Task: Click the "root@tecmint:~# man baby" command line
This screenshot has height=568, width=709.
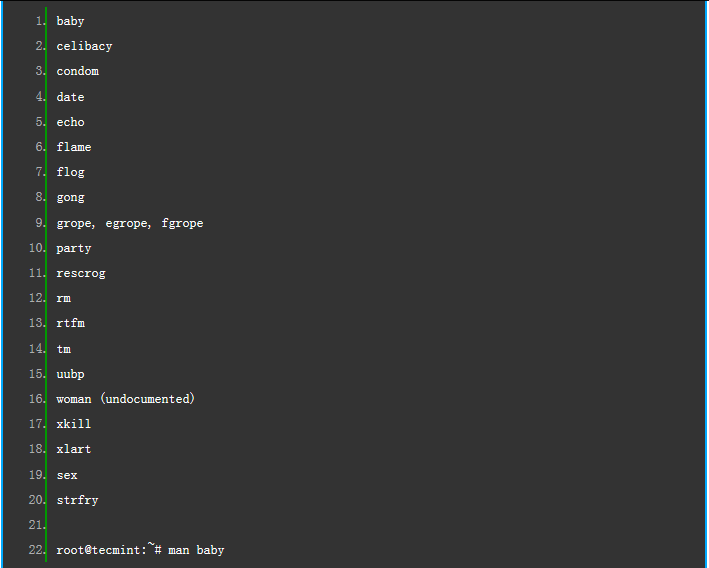Action: pyautogui.click(x=140, y=550)
